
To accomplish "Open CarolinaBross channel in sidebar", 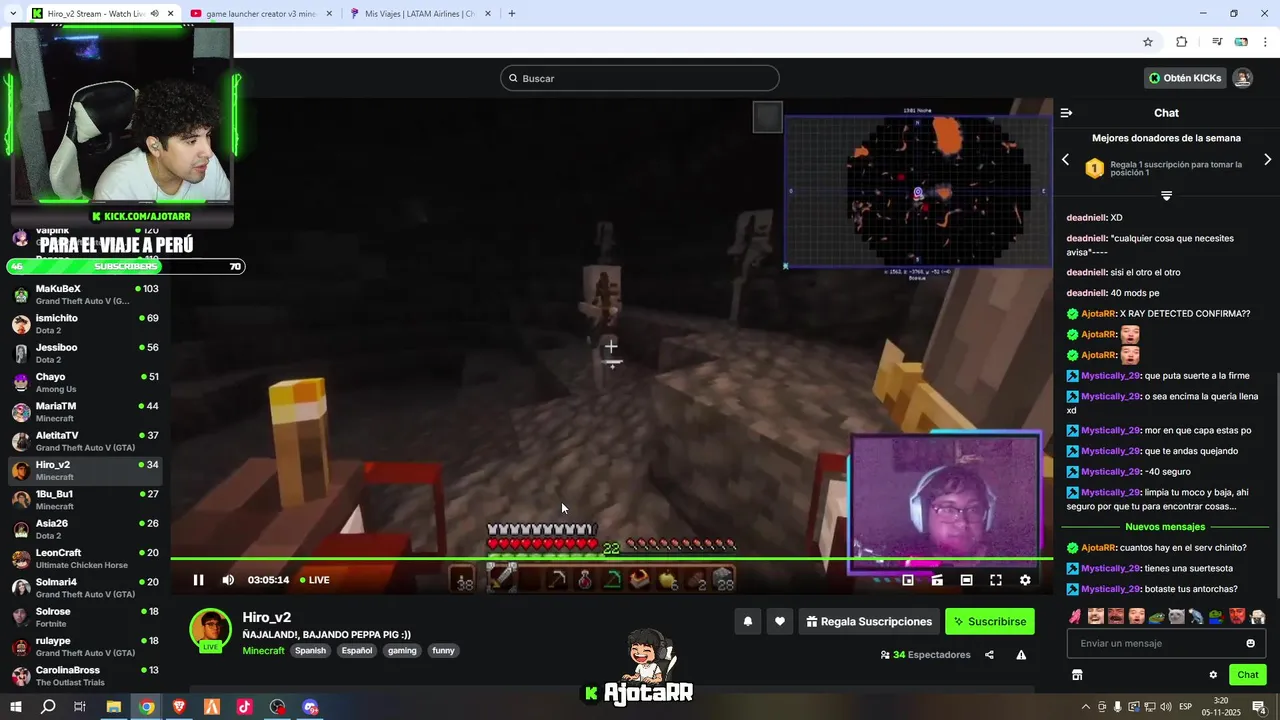I will click(x=86, y=676).
